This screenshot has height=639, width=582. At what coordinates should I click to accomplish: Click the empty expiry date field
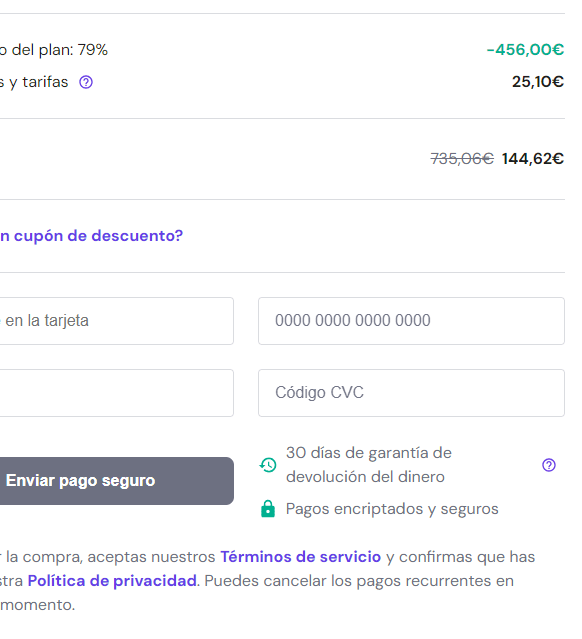coord(117,393)
